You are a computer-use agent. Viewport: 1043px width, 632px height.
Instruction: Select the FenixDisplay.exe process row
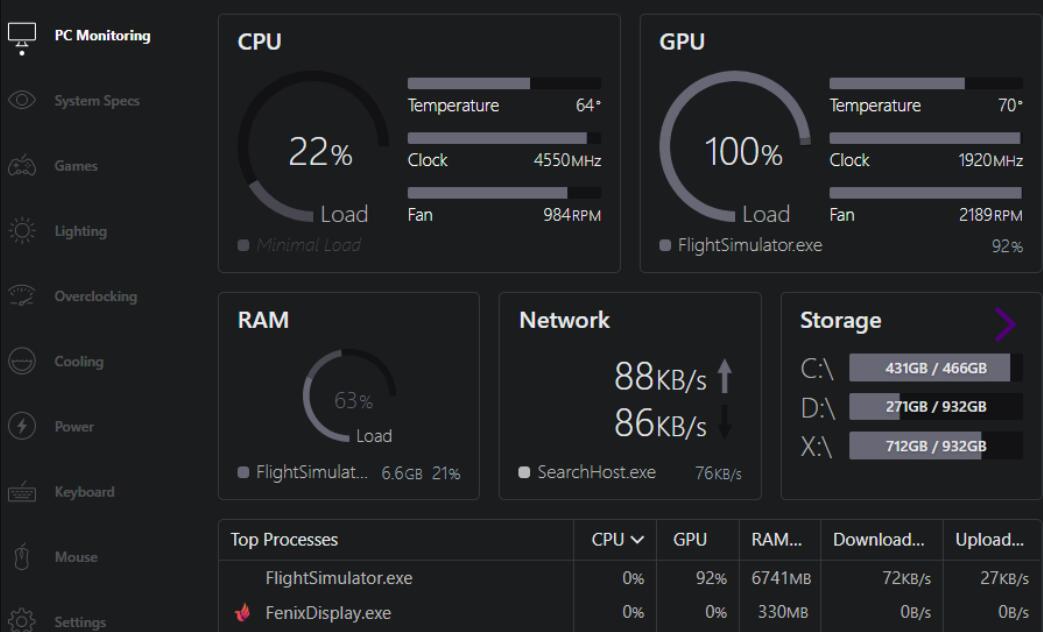point(630,612)
